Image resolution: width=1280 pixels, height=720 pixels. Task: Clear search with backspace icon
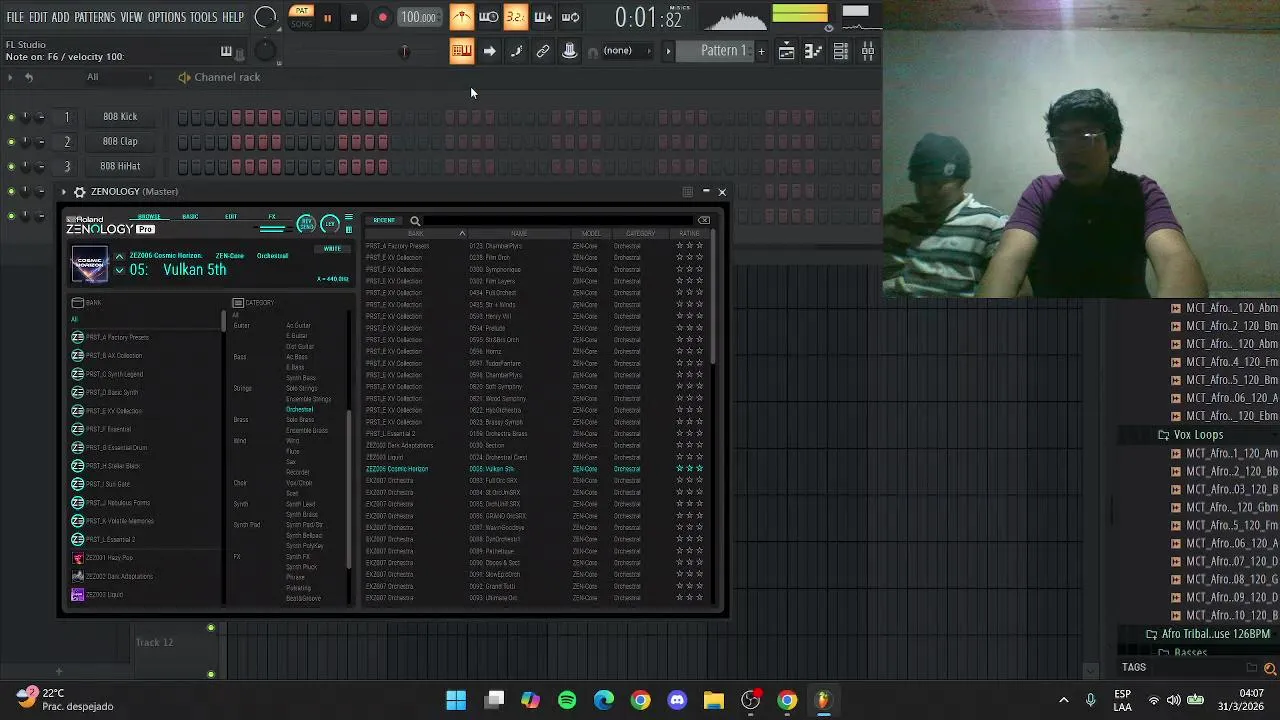[704, 221]
